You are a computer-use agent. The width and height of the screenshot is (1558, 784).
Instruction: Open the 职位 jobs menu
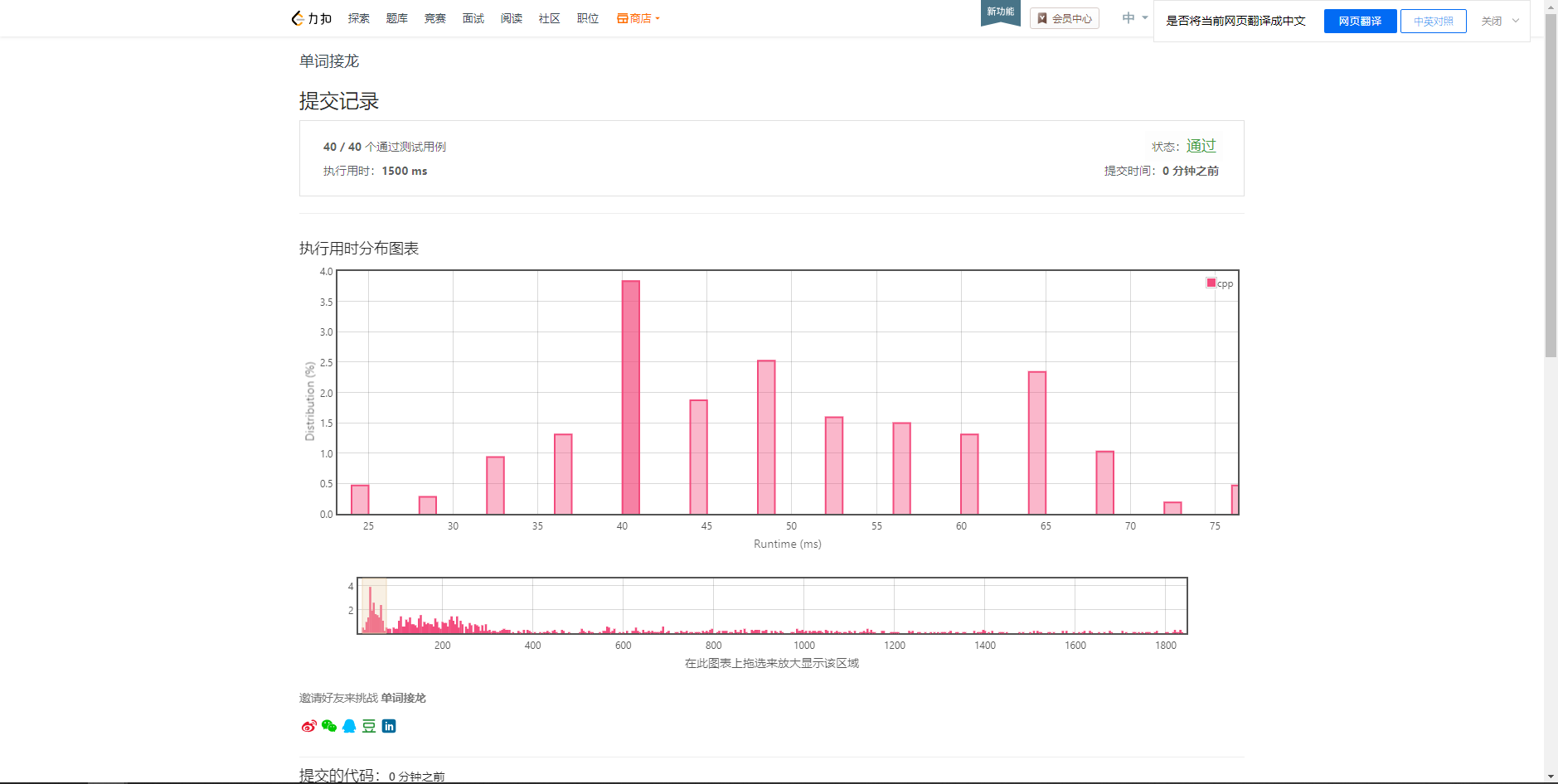pos(588,18)
